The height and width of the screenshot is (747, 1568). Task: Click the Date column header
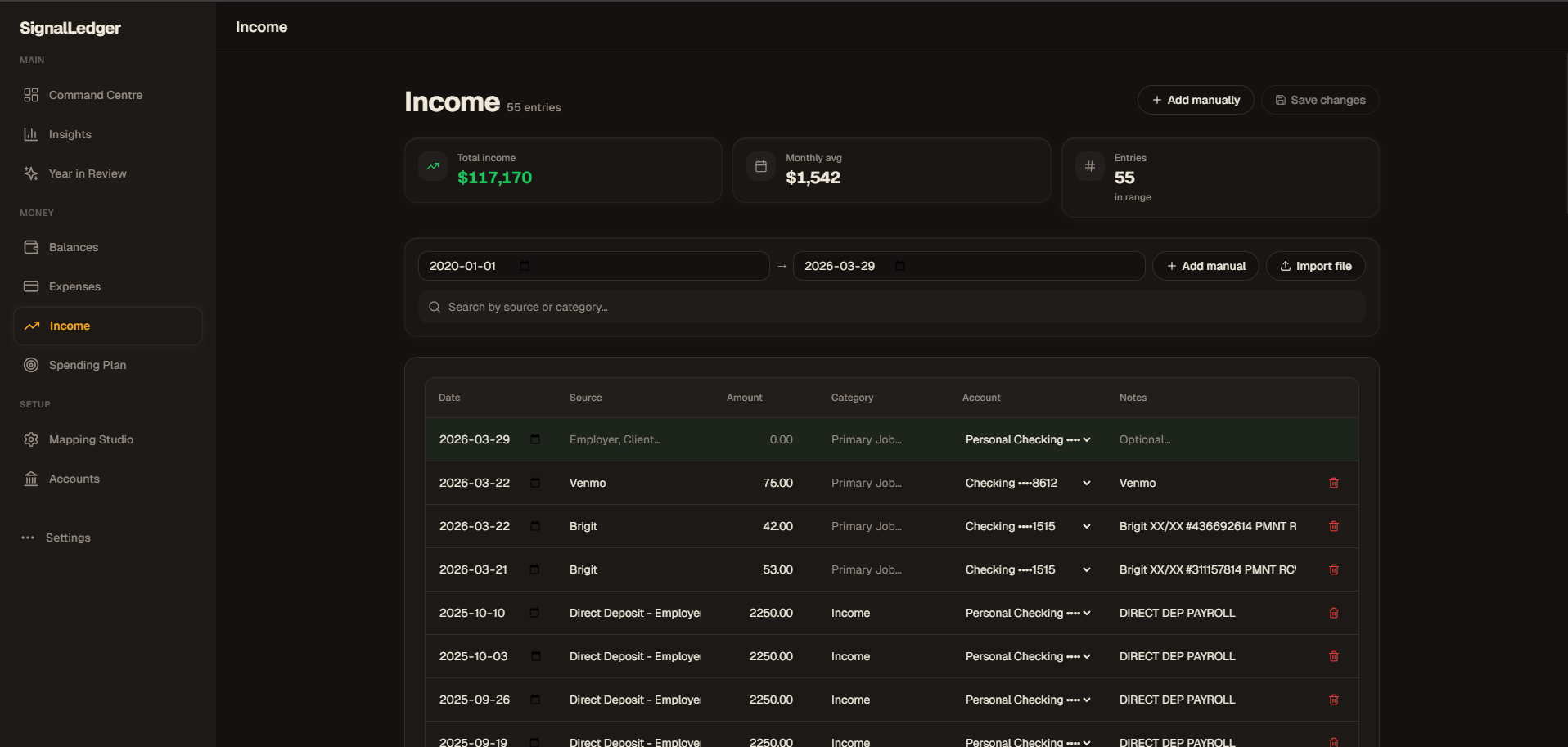pyautogui.click(x=449, y=398)
